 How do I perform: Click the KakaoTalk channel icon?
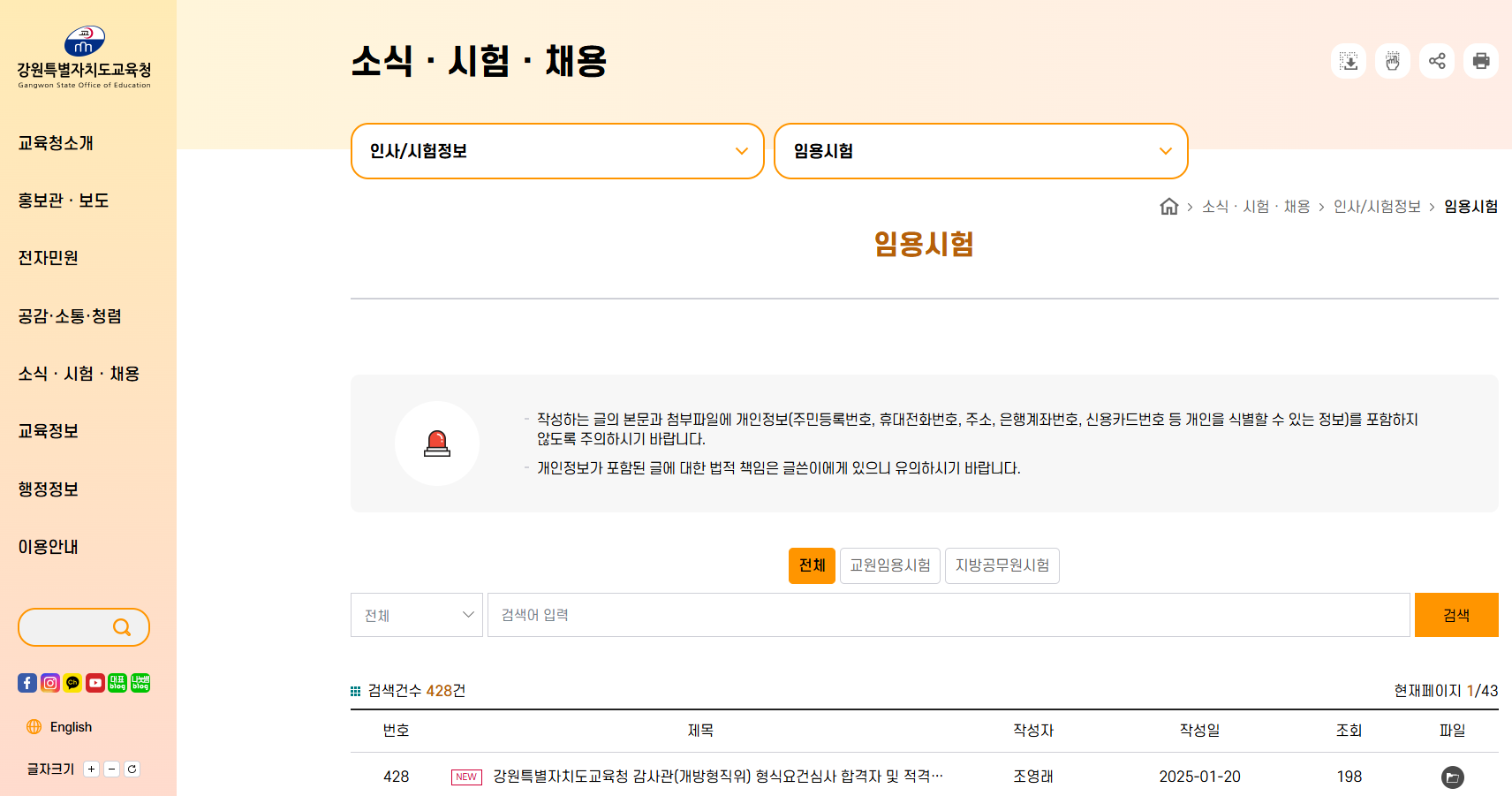pos(72,682)
